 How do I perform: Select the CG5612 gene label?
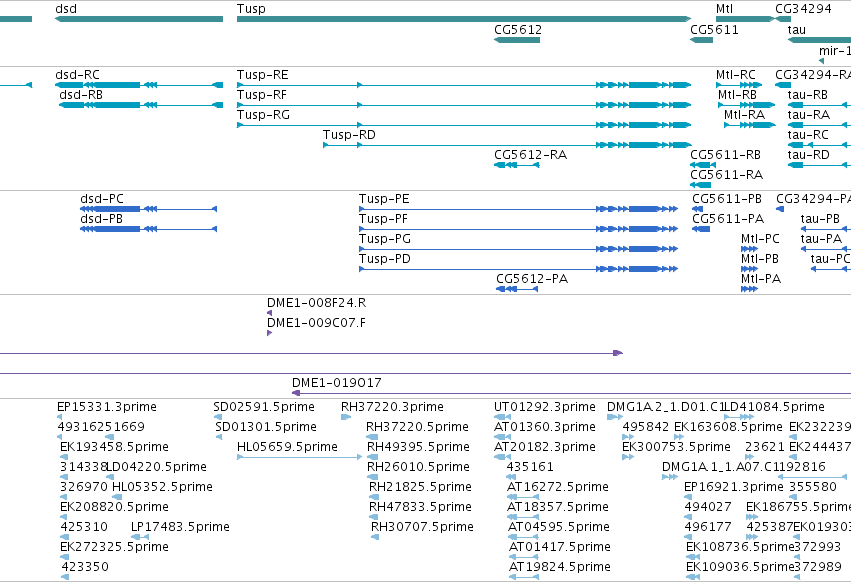coord(518,29)
